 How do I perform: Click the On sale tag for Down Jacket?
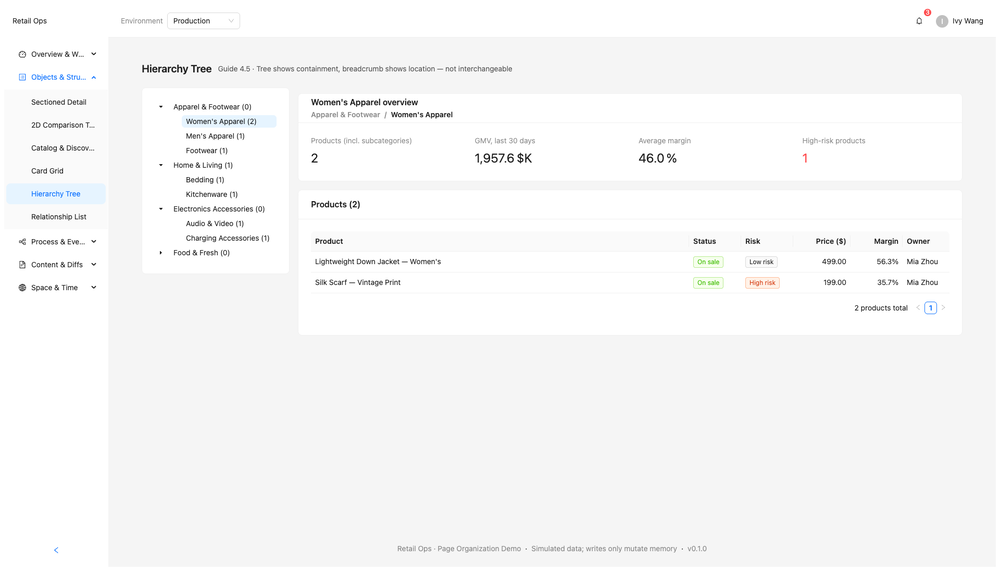point(708,262)
